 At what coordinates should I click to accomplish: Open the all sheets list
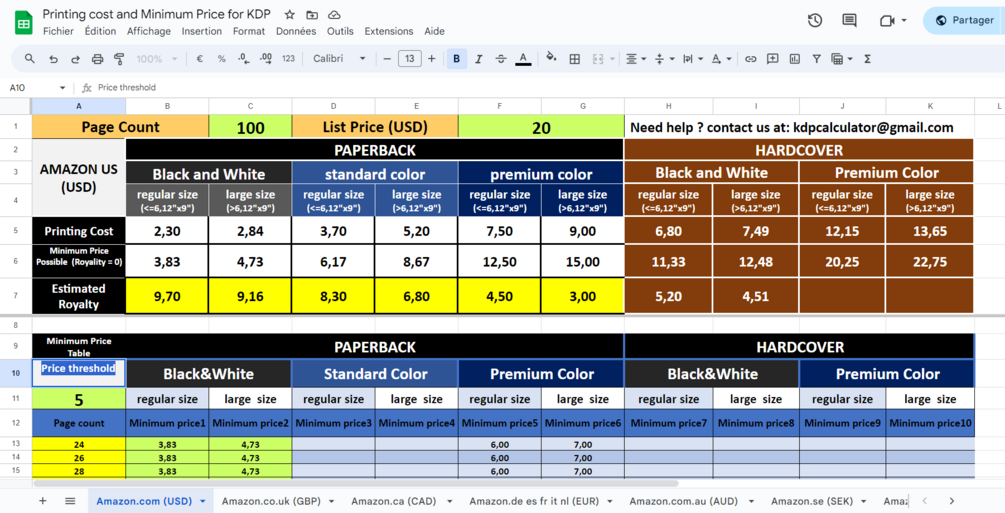point(70,501)
